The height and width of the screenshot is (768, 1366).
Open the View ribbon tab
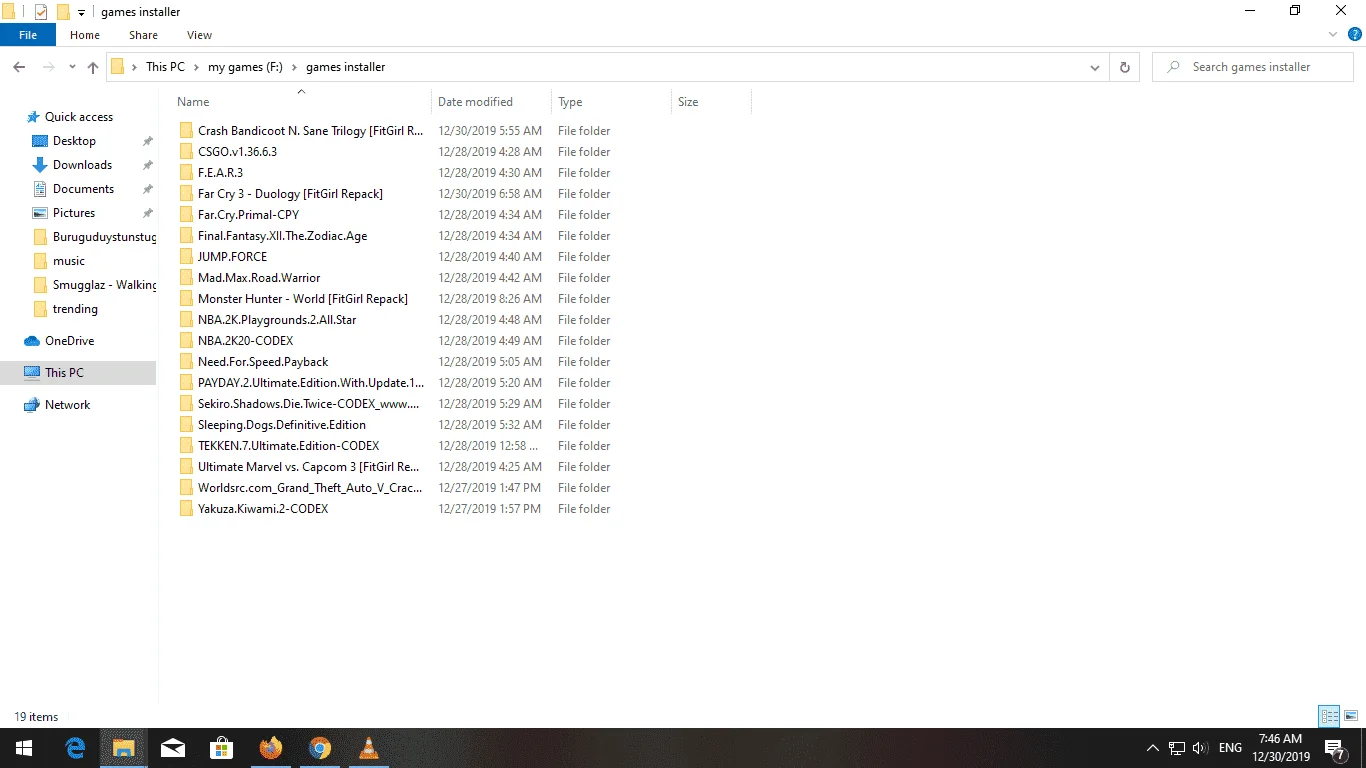200,35
